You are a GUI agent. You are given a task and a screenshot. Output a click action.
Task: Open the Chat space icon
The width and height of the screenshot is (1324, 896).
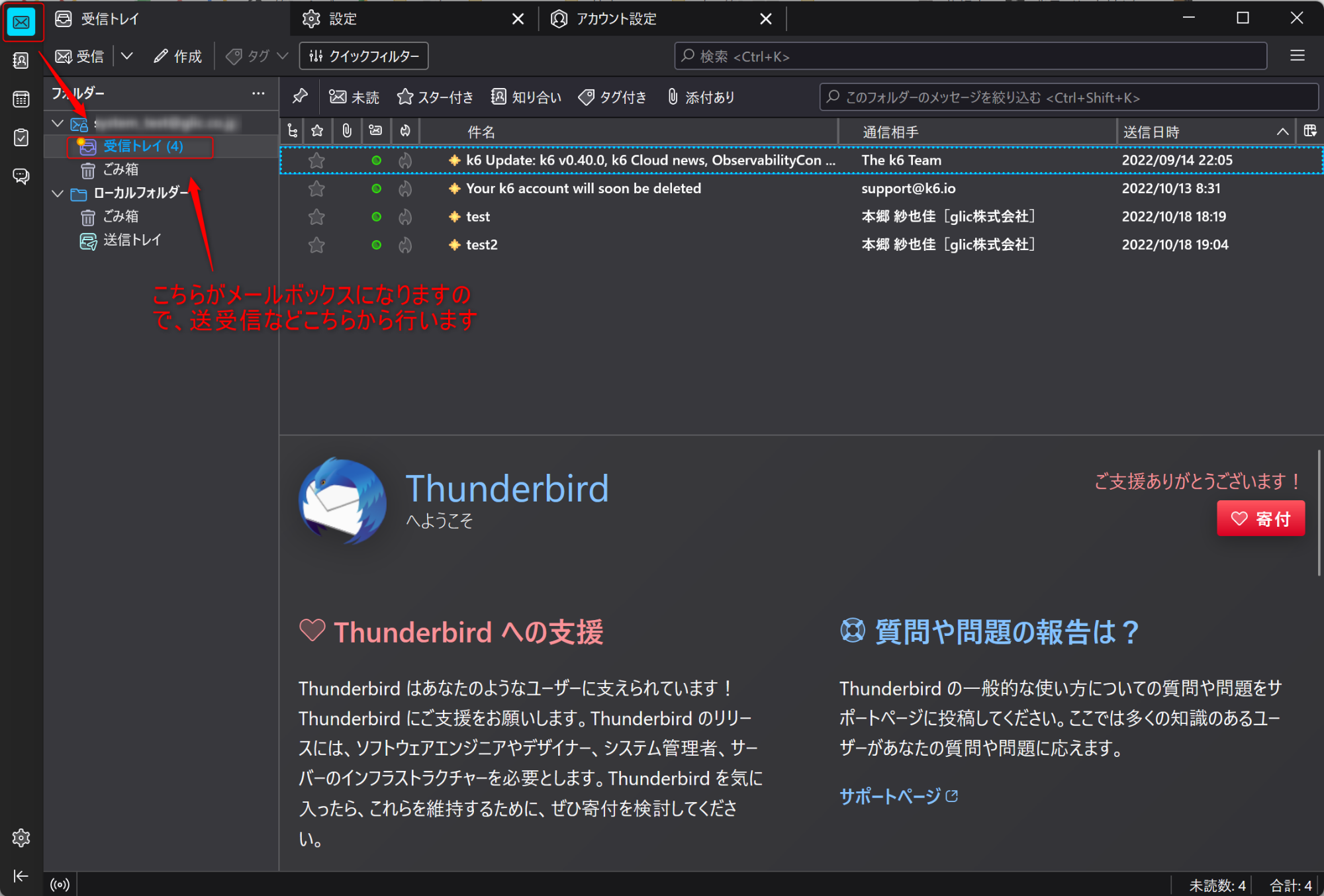pos(21,176)
